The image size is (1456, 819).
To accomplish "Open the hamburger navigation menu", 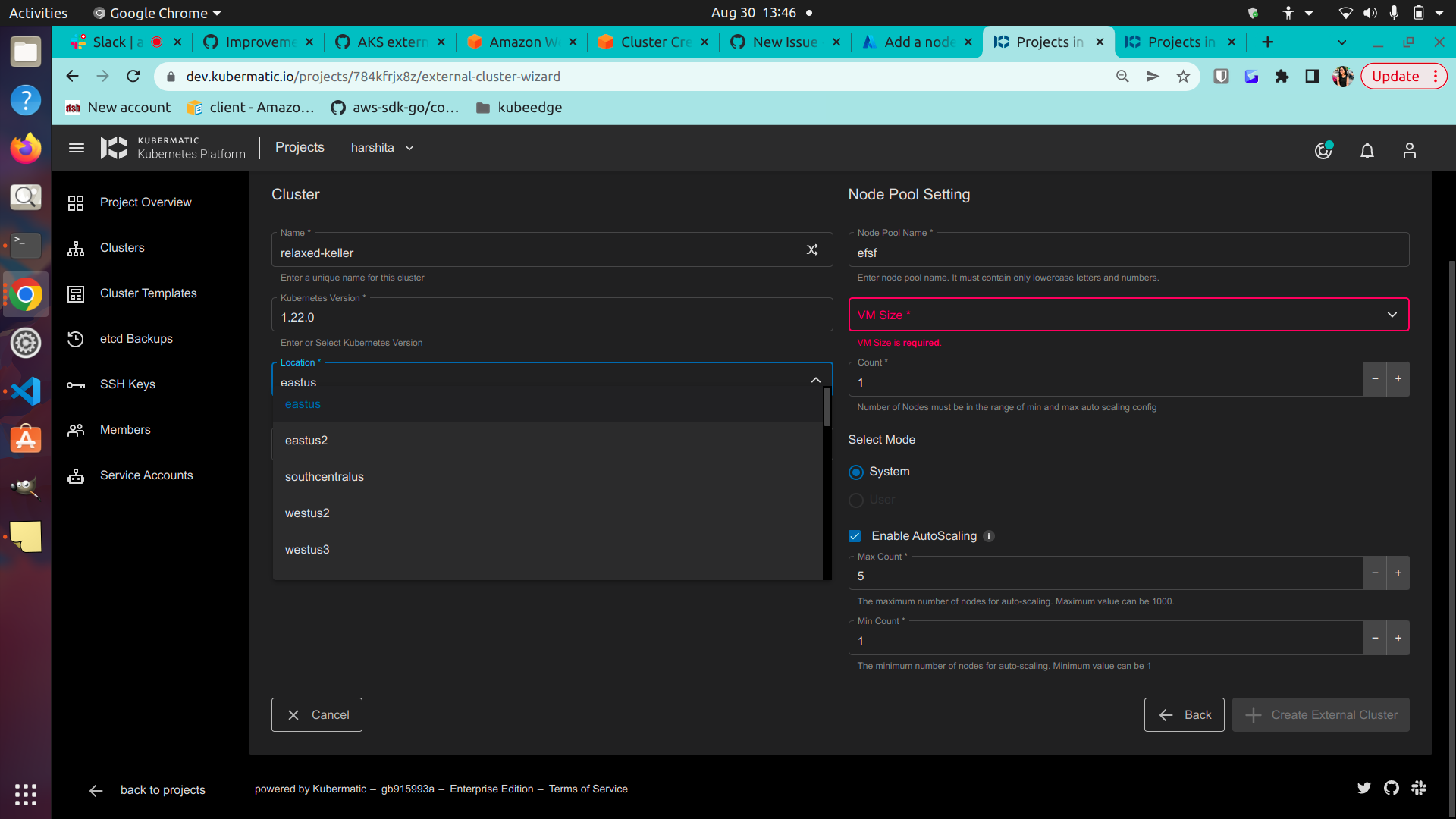I will (76, 148).
